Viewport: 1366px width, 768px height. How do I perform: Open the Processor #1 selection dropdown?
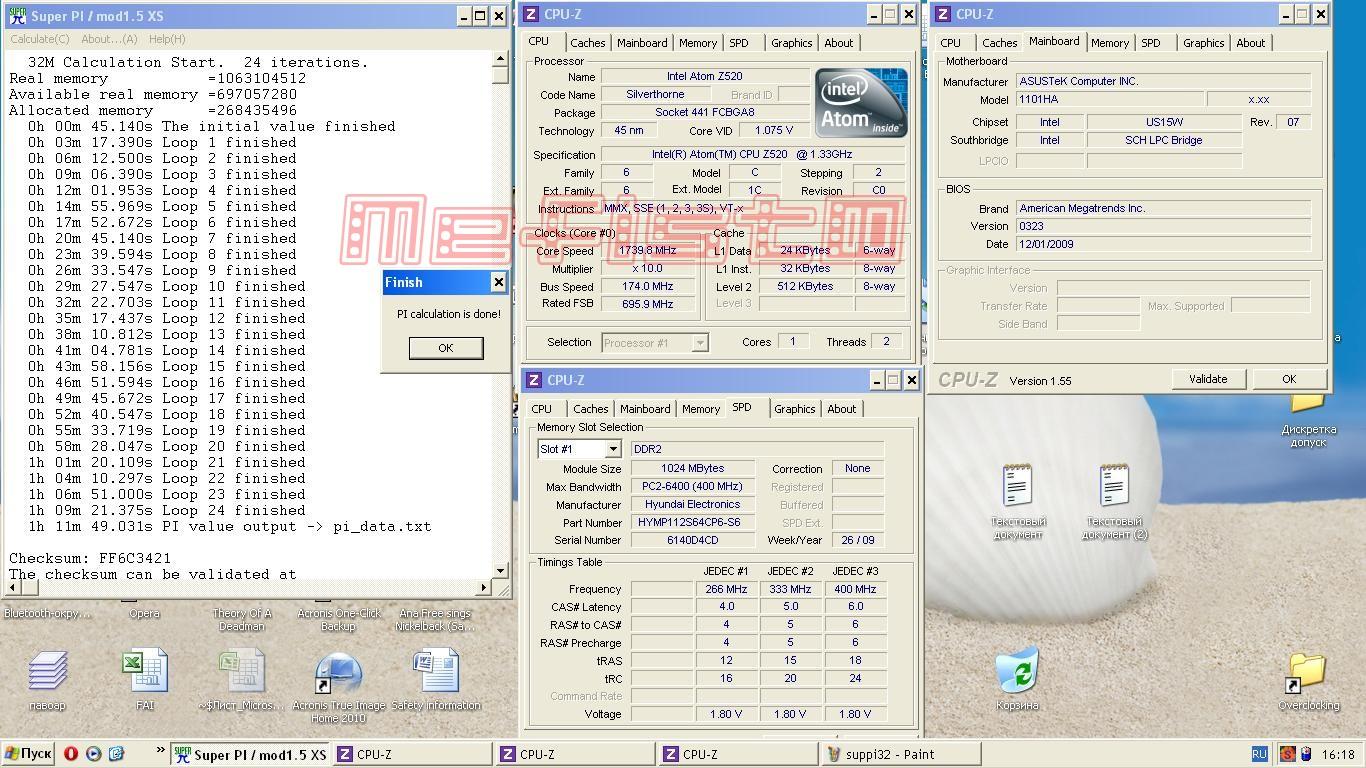[700, 342]
